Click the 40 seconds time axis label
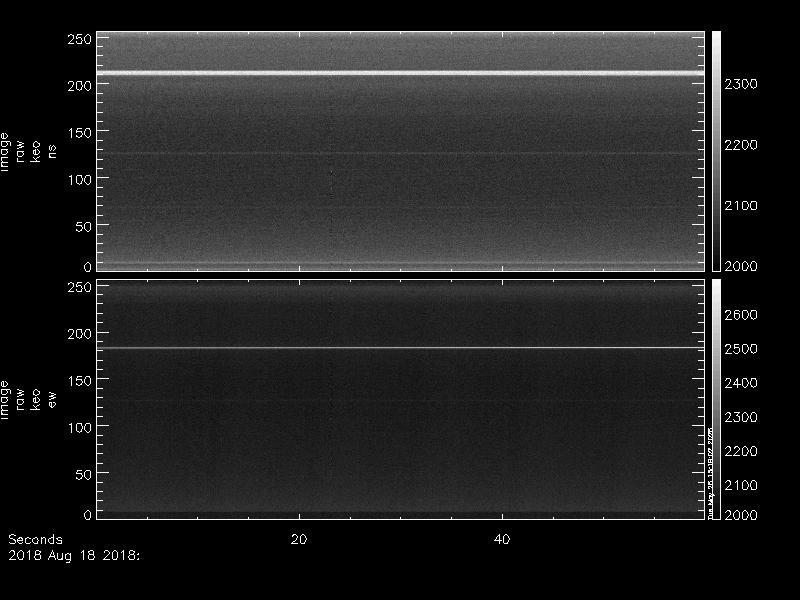The image size is (800, 600). coord(502,539)
